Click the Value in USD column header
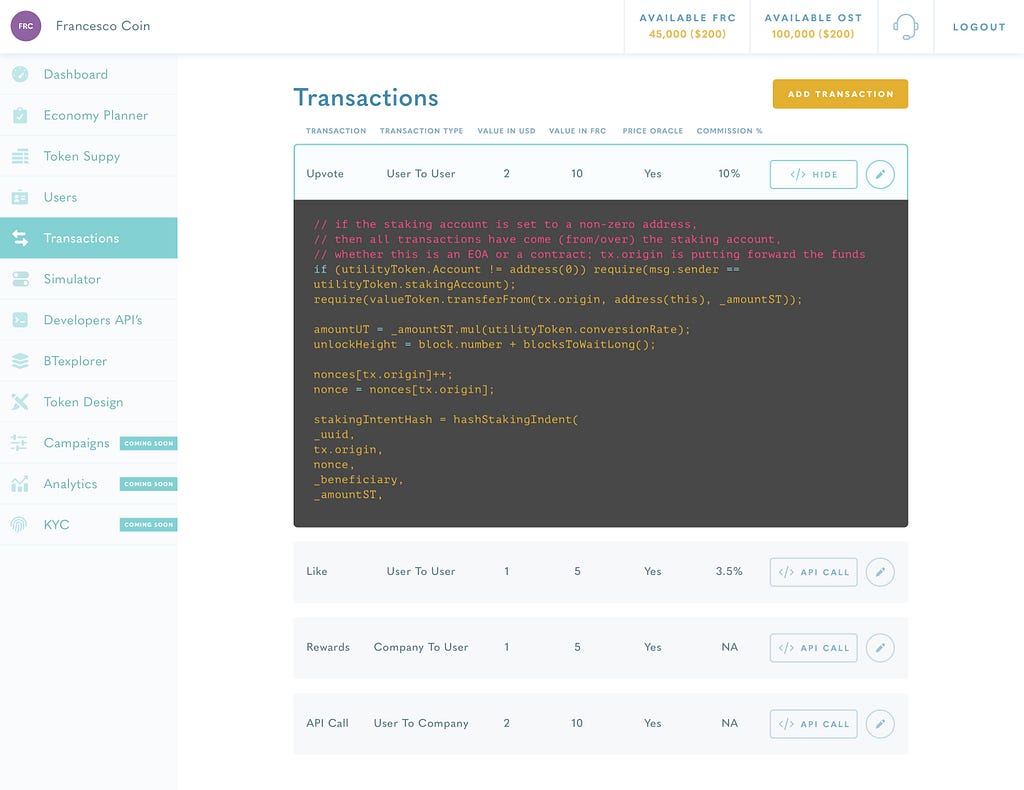This screenshot has height=790, width=1024. pyautogui.click(x=506, y=131)
